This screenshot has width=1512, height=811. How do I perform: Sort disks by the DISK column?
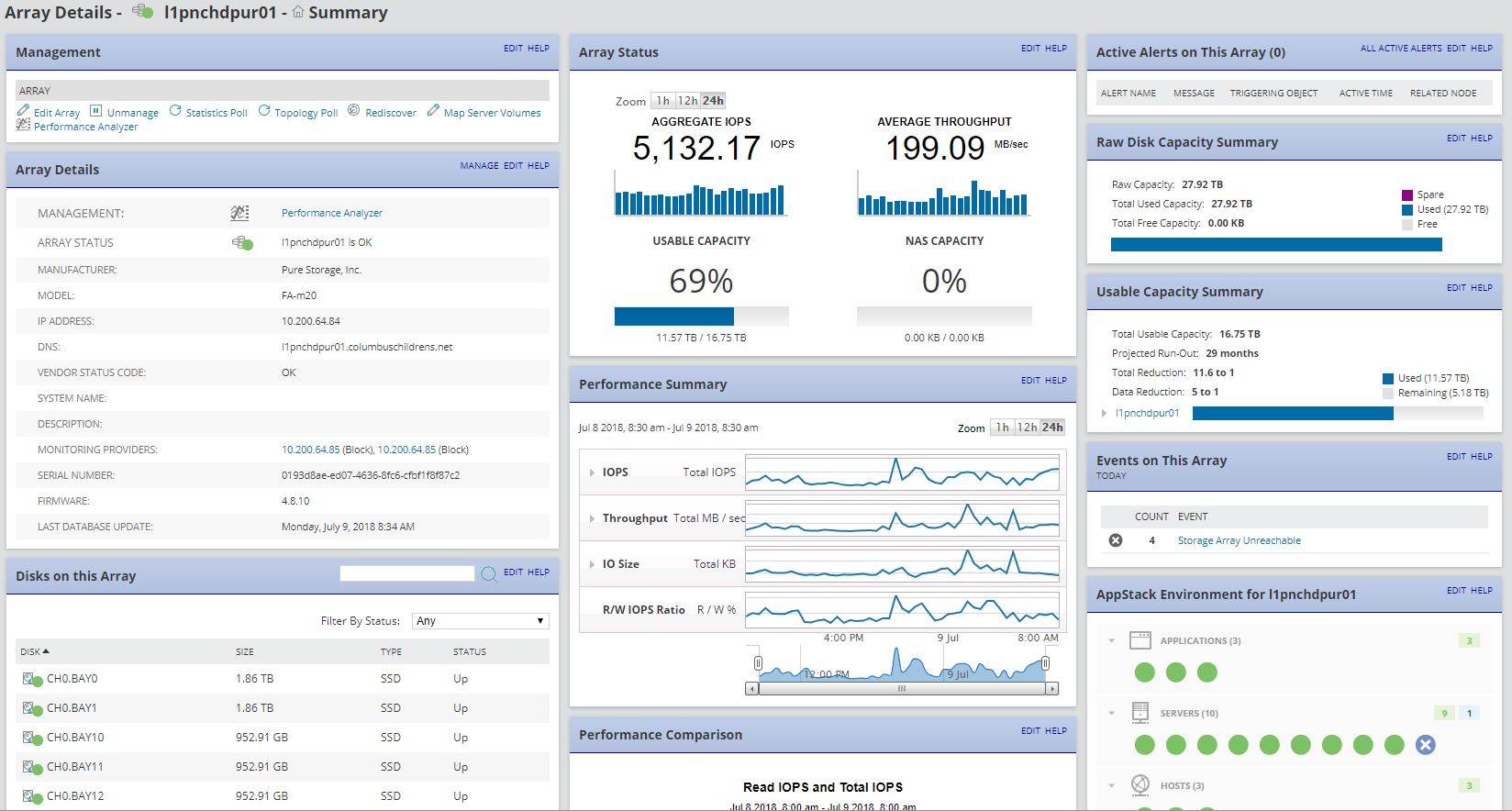coord(35,651)
